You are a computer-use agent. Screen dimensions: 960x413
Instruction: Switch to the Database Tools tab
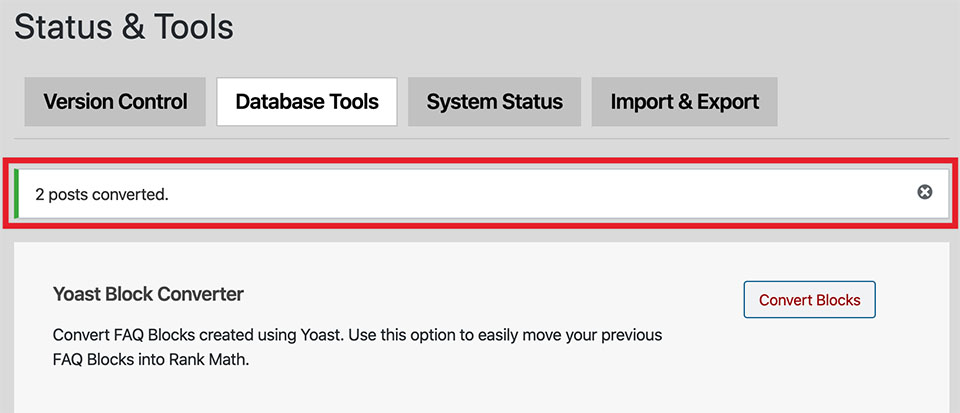[x=307, y=101]
